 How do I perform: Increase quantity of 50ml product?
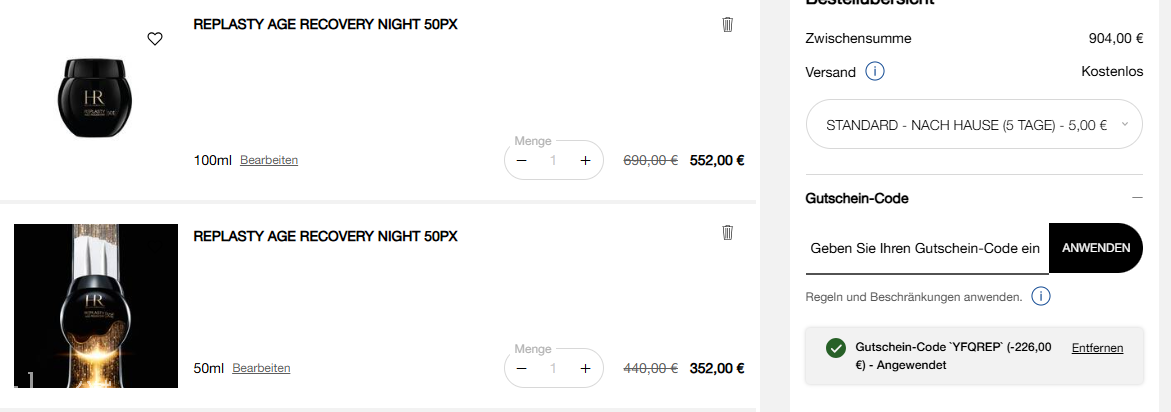pyautogui.click(x=585, y=368)
